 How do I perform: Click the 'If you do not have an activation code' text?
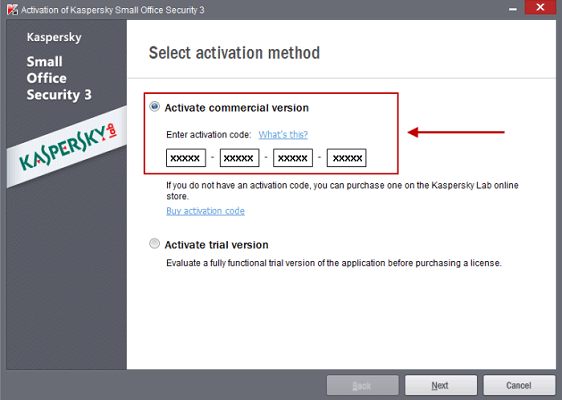coord(342,191)
